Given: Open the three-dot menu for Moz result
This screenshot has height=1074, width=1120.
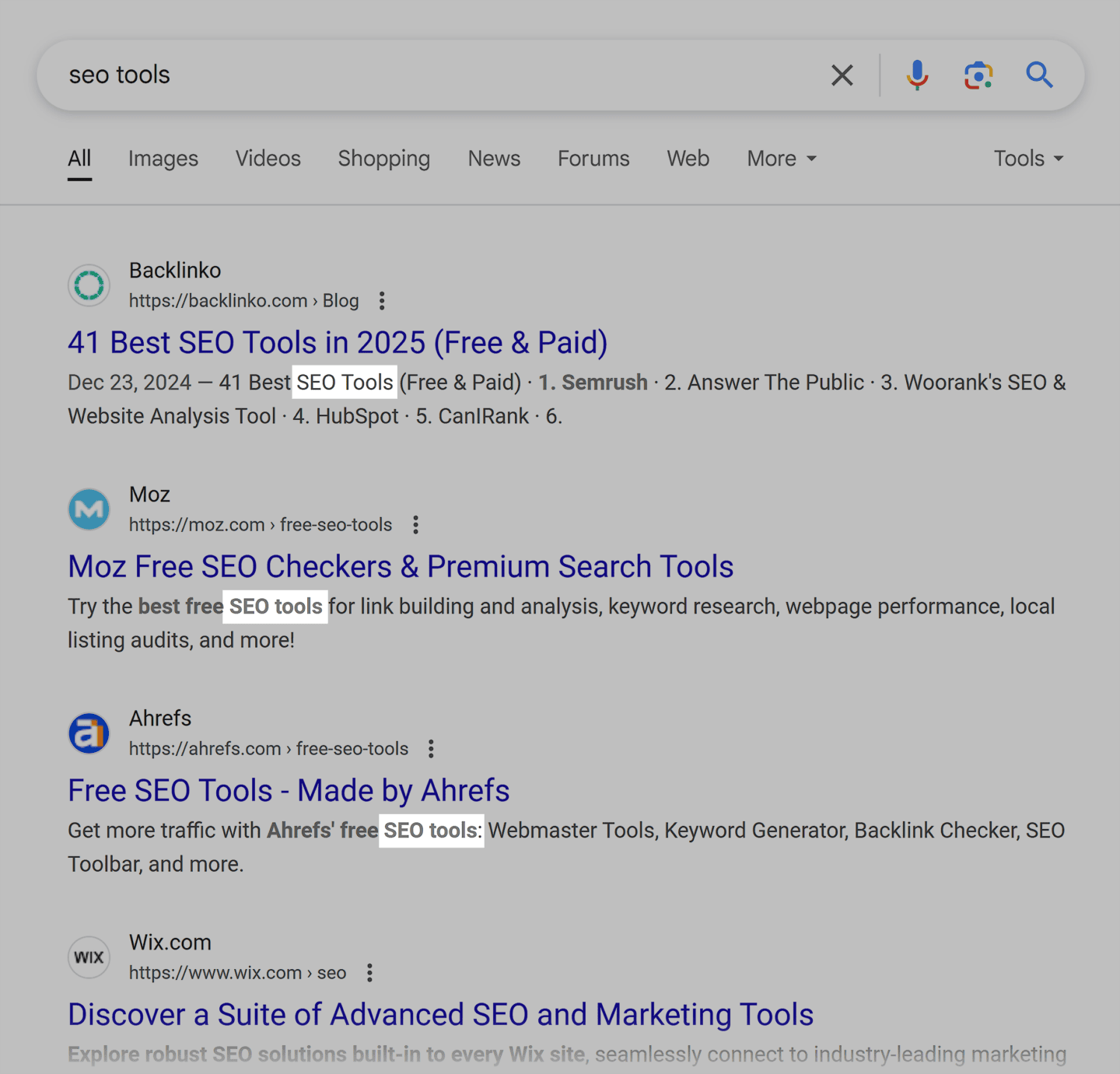Looking at the screenshot, I should pyautogui.click(x=416, y=525).
